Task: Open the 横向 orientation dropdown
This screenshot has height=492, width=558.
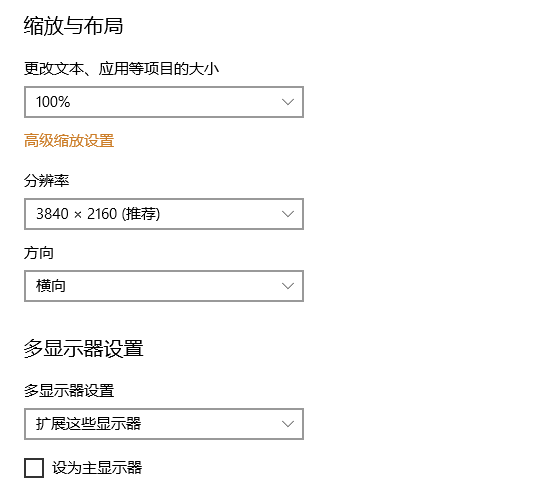Action: point(164,286)
